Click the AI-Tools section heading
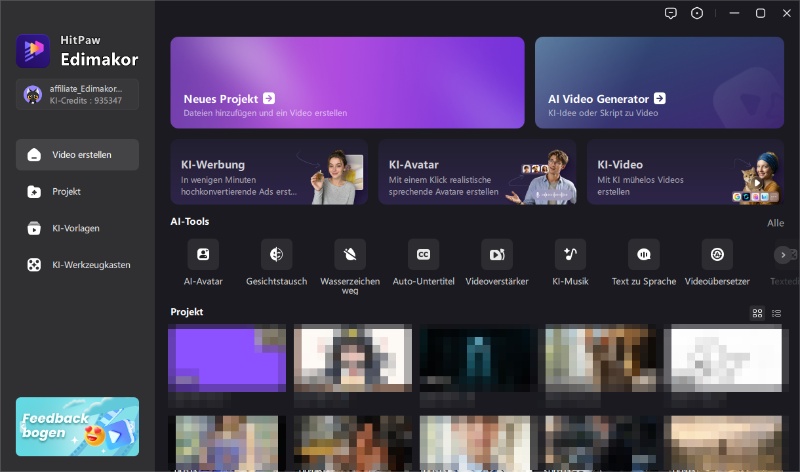The image size is (800, 472). pyautogui.click(x=190, y=221)
